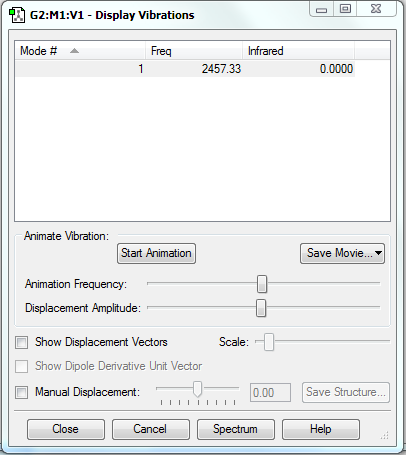Select vibration mode 1 row number
Viewport: 406px width, 455px height.
(141, 69)
